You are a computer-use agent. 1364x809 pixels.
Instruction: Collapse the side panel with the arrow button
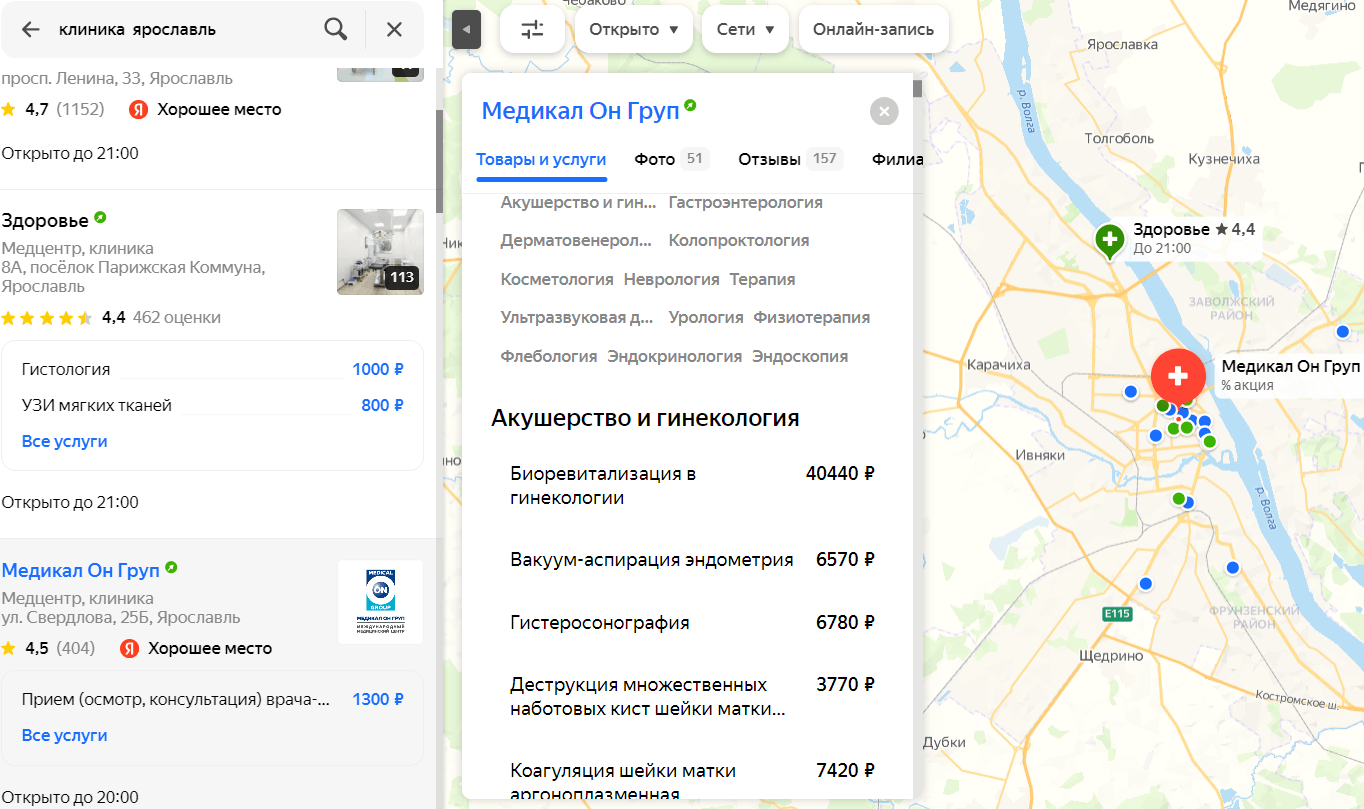click(466, 30)
